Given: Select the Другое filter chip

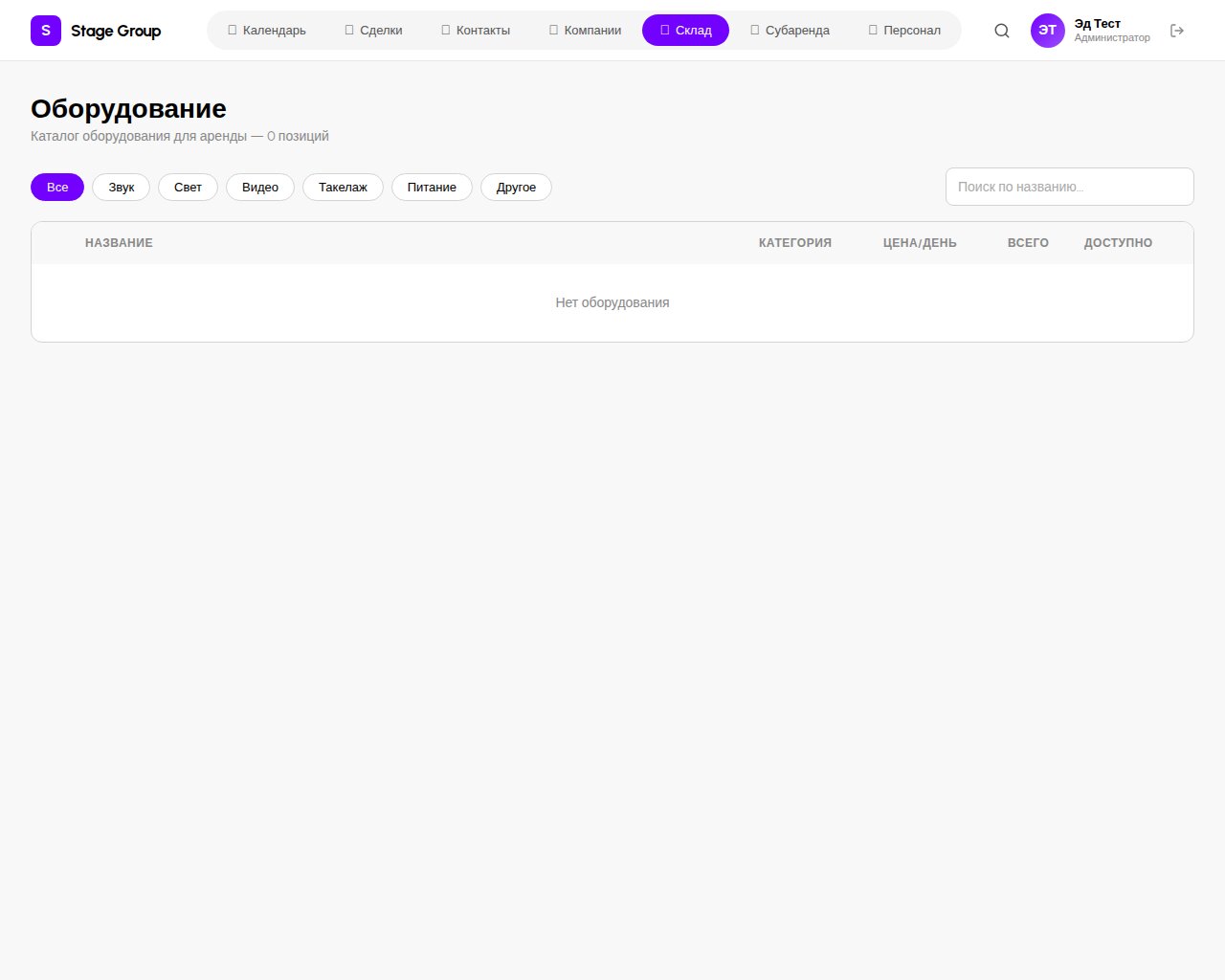Looking at the screenshot, I should click(516, 187).
